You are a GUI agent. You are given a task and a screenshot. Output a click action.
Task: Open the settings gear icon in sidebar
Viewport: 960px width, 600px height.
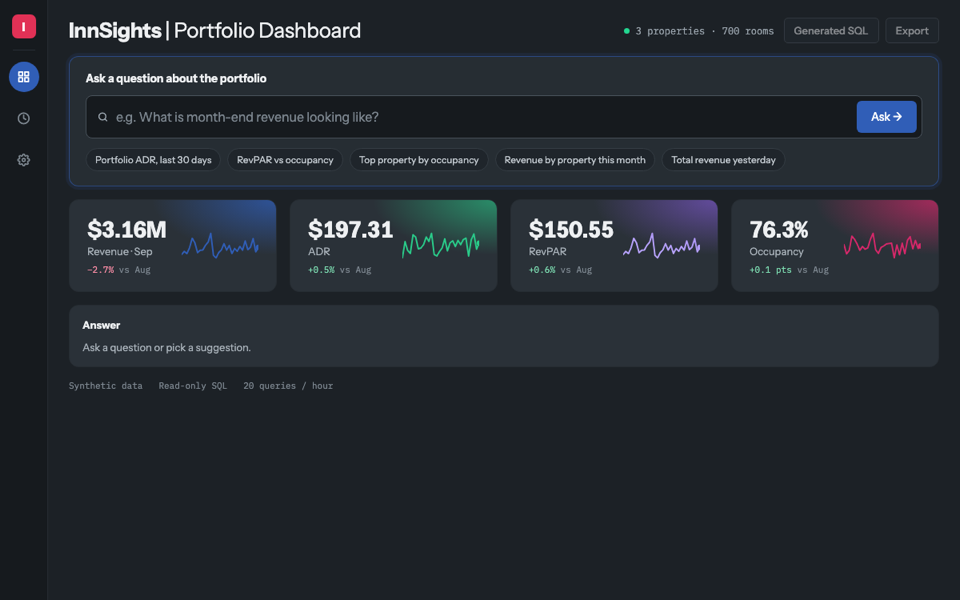click(x=24, y=160)
